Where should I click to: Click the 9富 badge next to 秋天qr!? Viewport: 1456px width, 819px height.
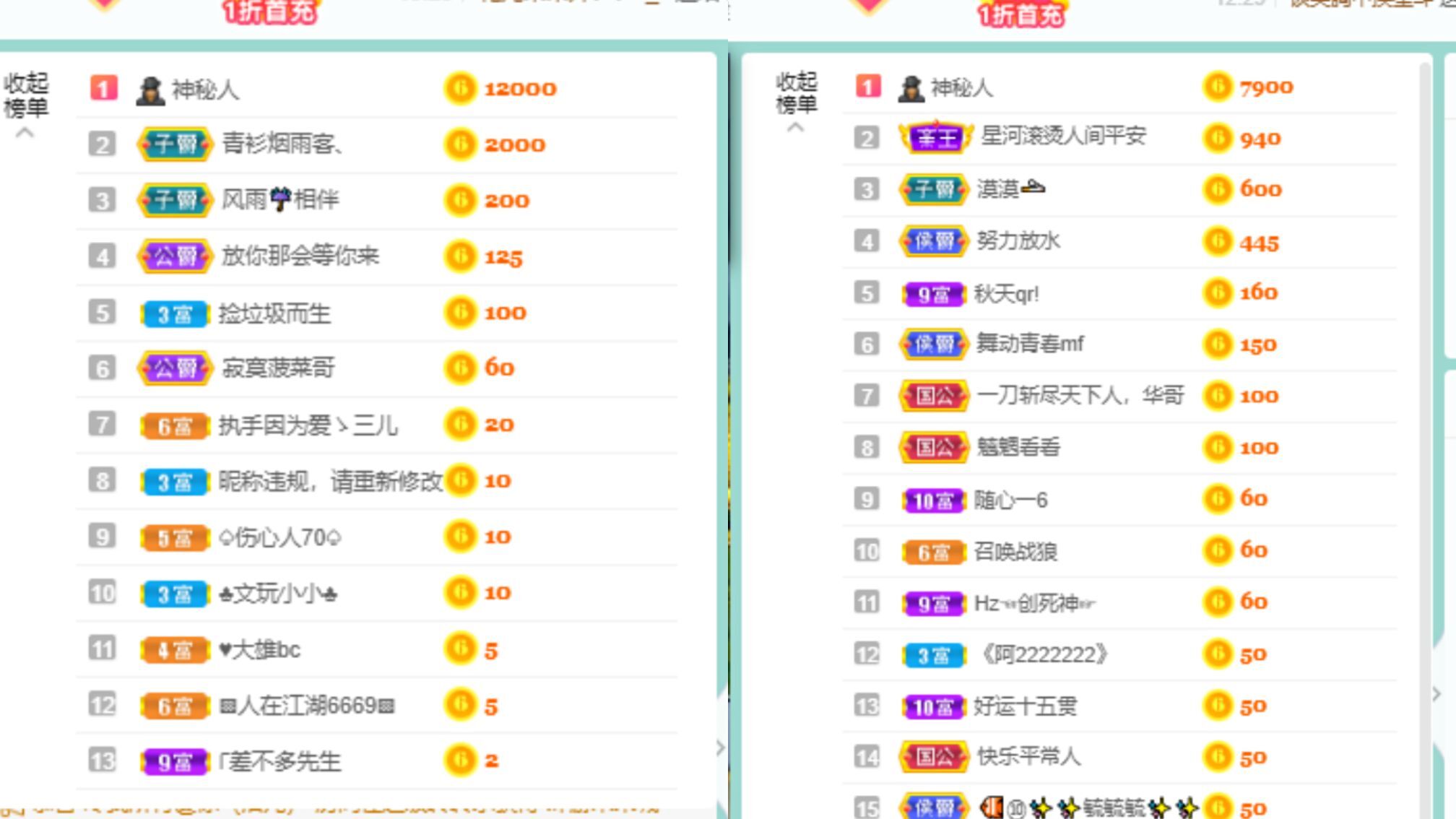click(934, 295)
